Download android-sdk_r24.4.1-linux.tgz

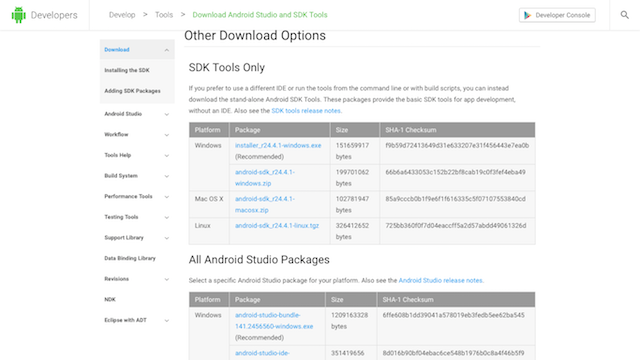(x=277, y=225)
